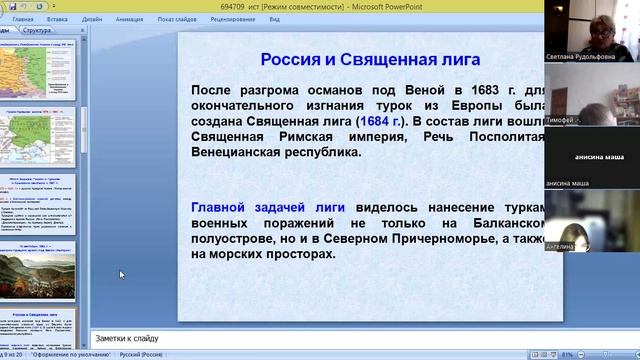Select the text-only slide thumbnail with blue headings
This screenshot has width=640, height=360.
pyautogui.click(x=37, y=204)
